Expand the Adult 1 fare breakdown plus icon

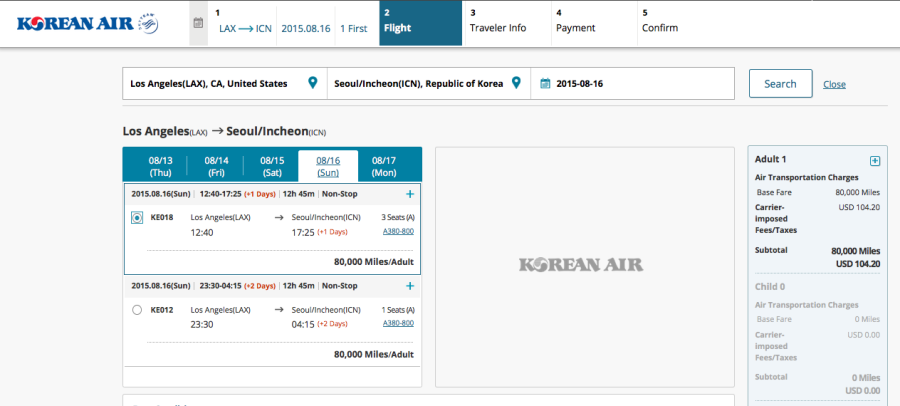(x=875, y=161)
